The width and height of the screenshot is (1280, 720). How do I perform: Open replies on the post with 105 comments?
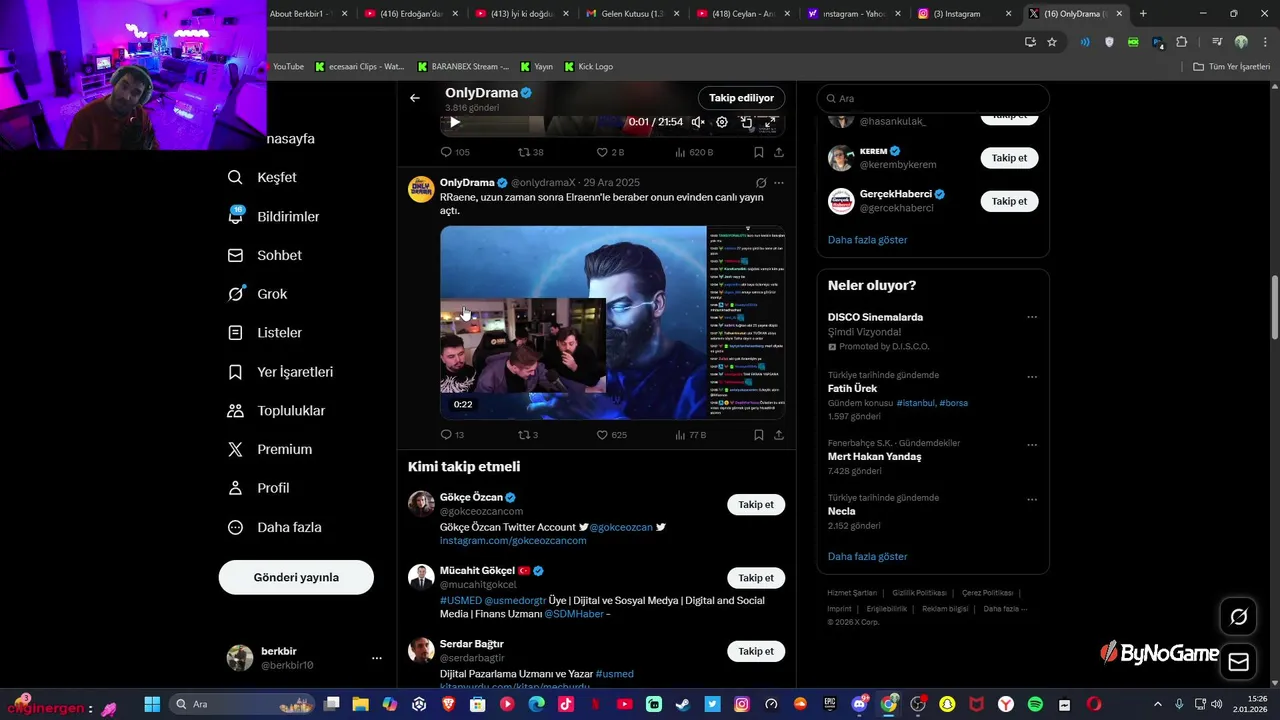tap(455, 152)
